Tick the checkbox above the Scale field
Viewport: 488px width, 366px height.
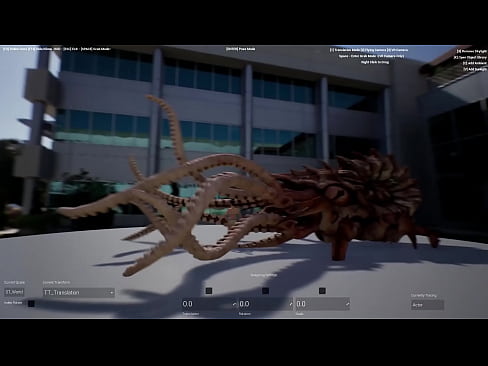tap(322, 291)
